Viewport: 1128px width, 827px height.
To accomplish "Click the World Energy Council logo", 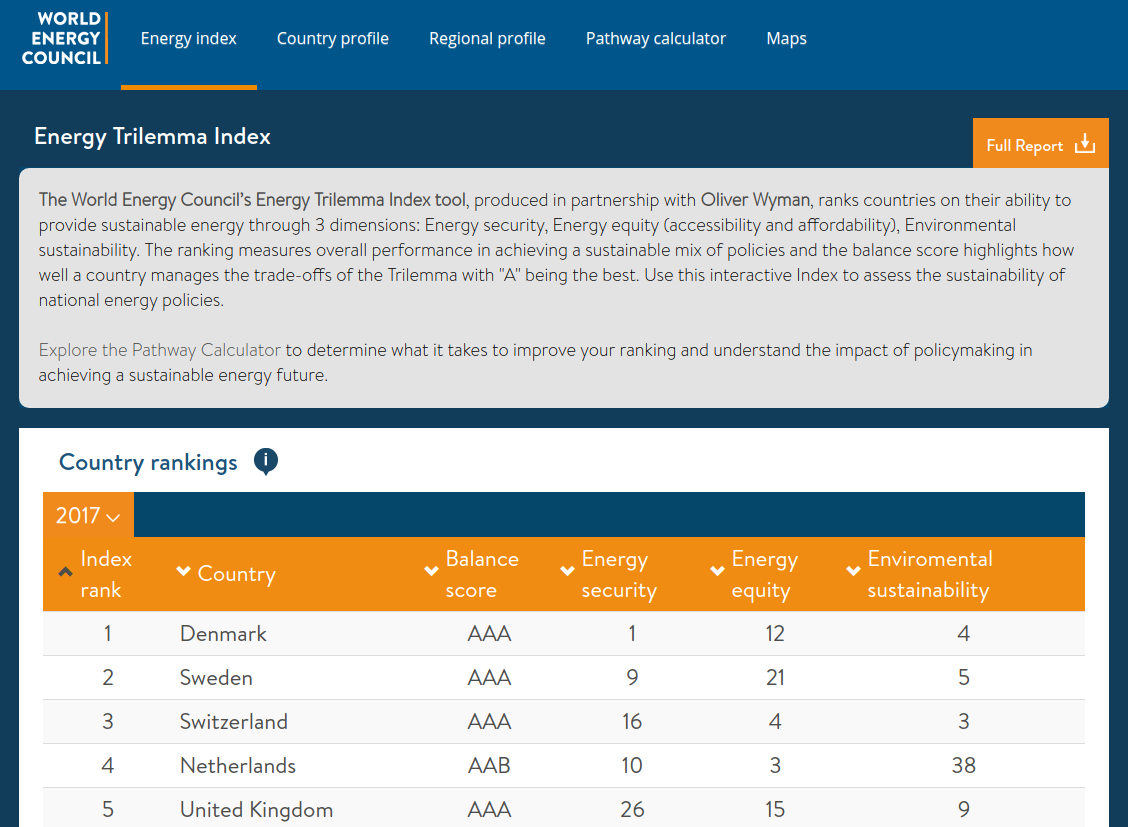I will click(64, 39).
